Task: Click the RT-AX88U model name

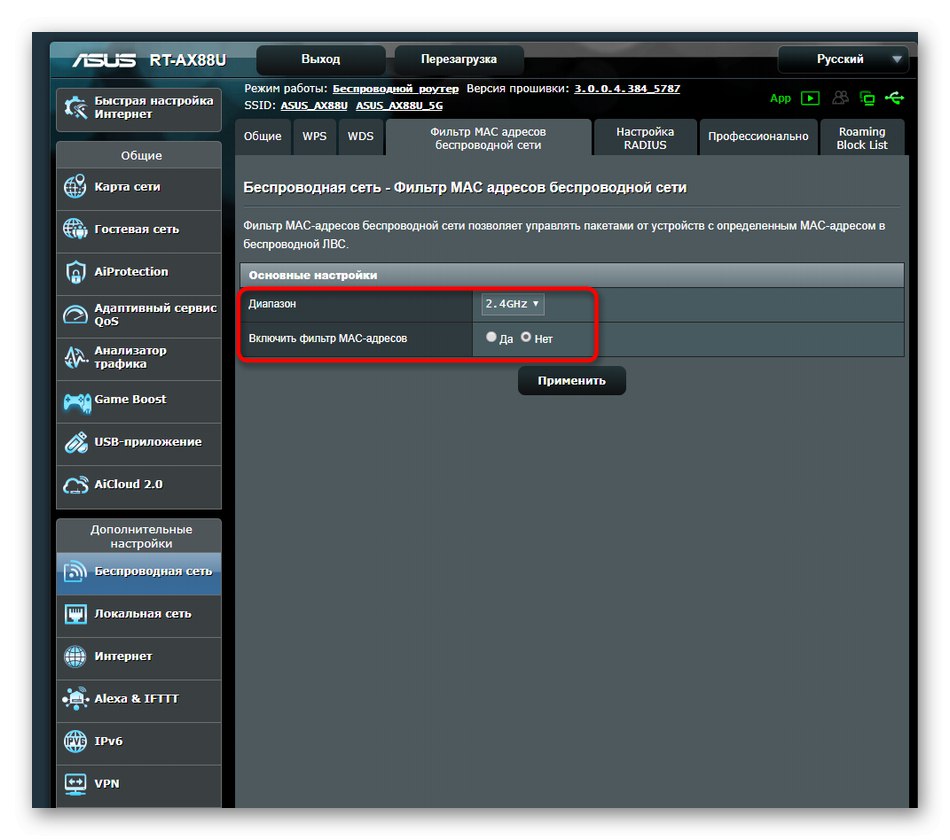Action: [188, 60]
